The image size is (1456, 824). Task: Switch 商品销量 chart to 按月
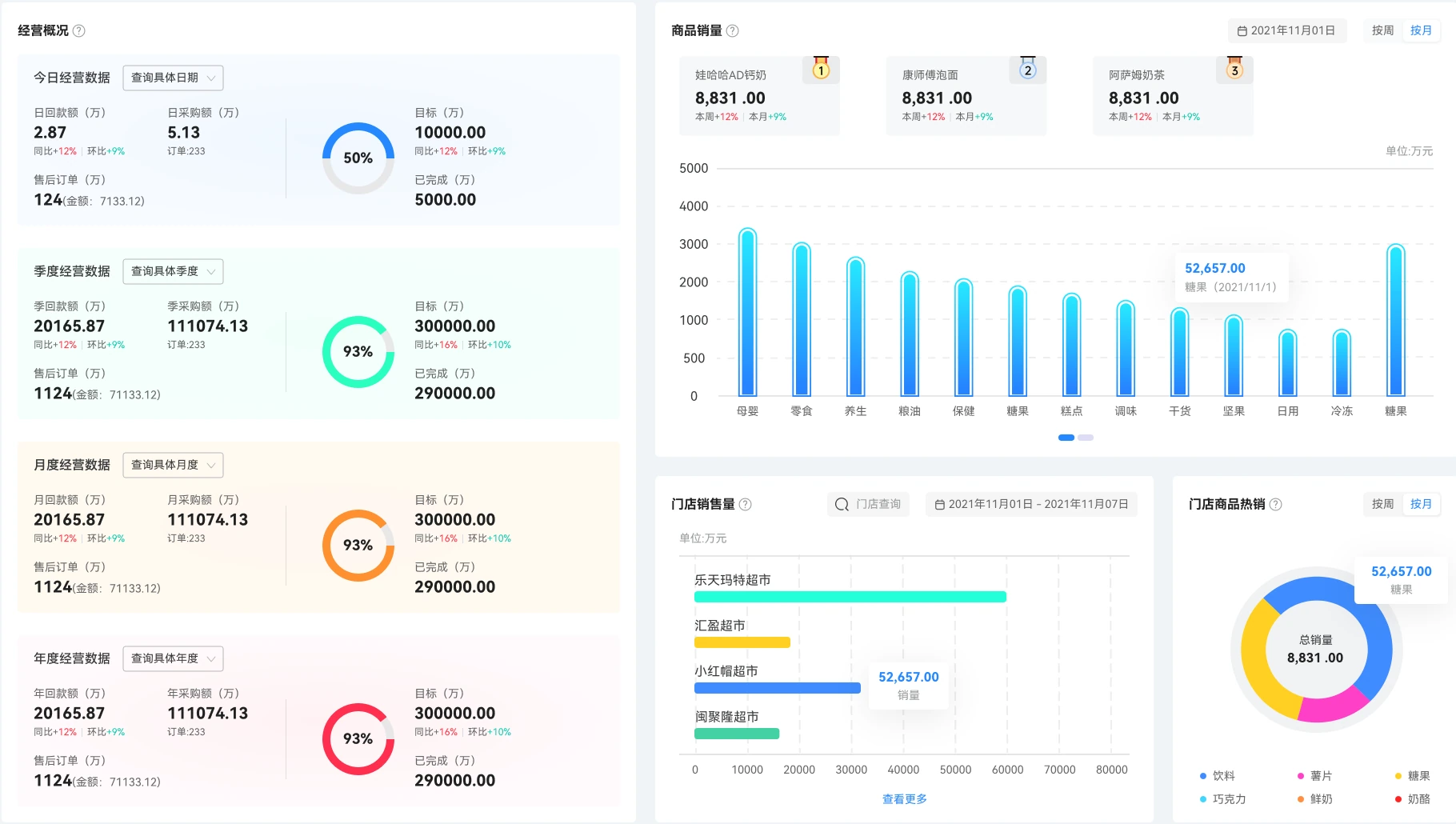tap(1421, 30)
